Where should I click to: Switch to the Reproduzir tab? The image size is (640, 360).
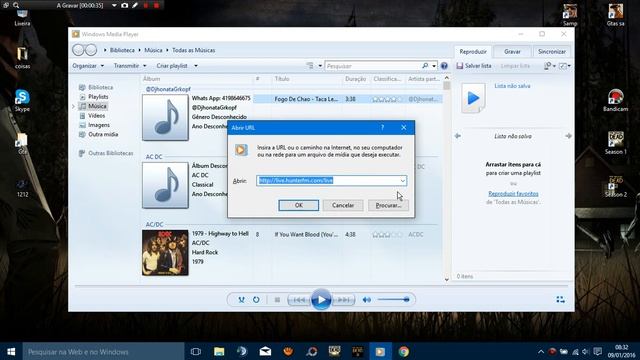473,52
